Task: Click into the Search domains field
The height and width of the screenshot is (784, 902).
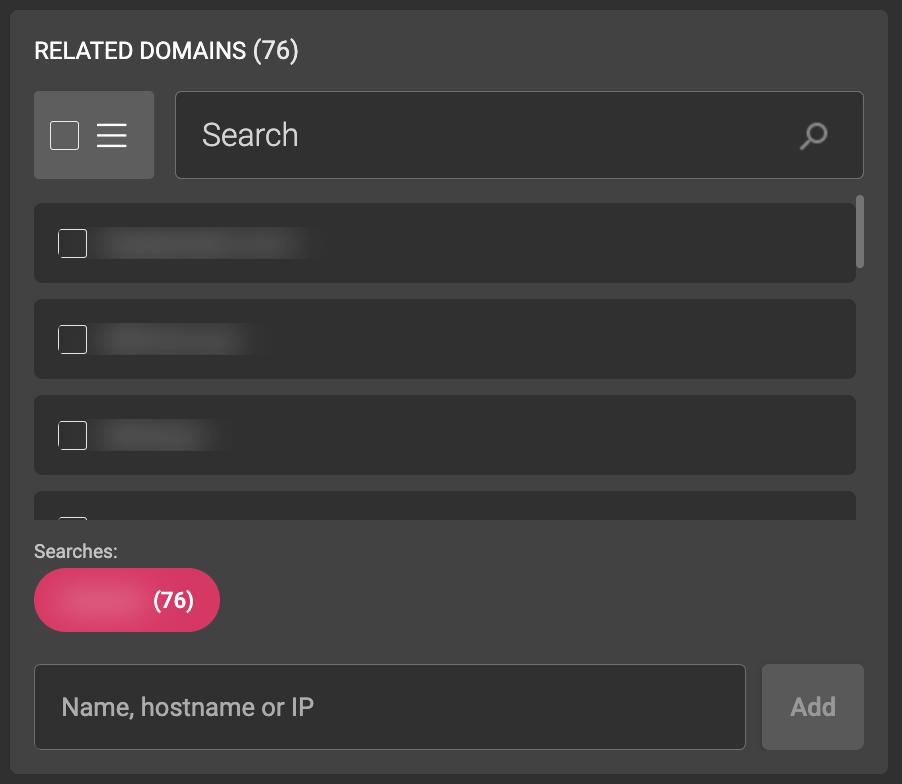Action: (x=490, y=135)
